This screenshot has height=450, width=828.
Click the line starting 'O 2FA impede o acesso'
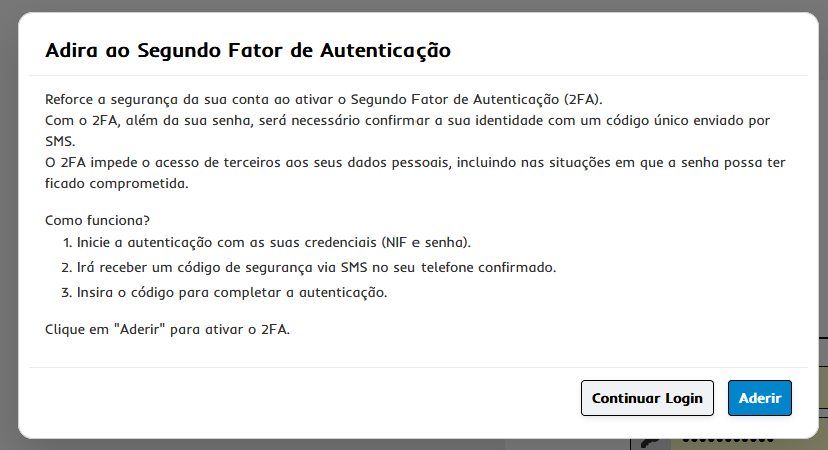point(415,162)
